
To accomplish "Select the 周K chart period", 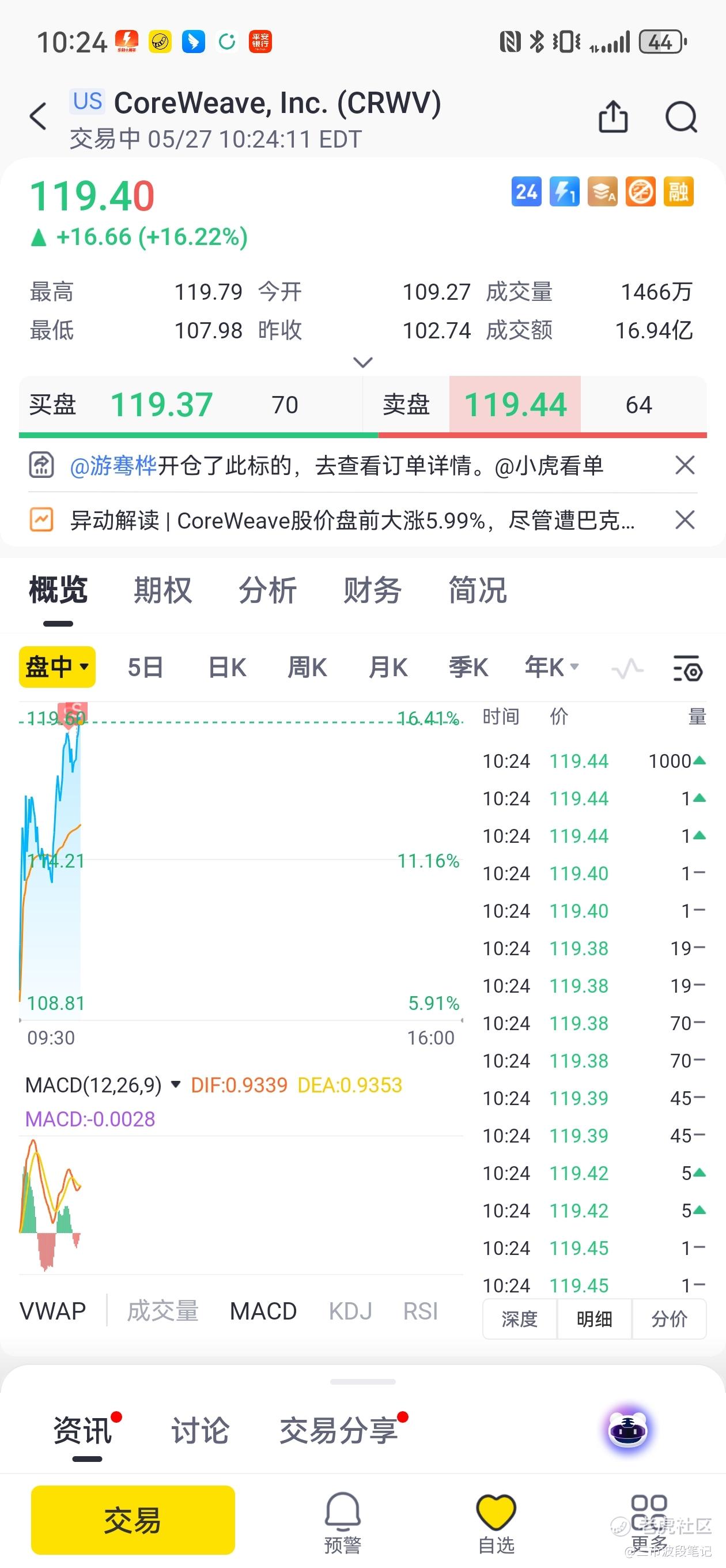I will (x=307, y=668).
